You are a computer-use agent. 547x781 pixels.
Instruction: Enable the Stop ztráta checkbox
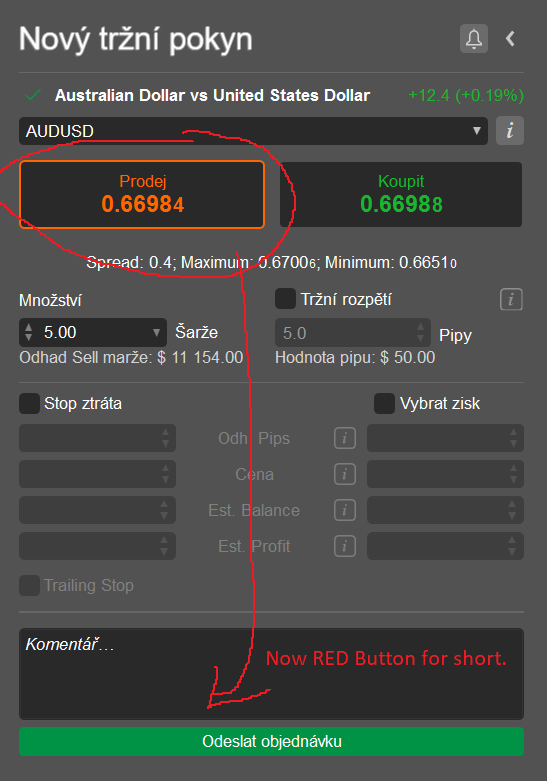(x=29, y=403)
